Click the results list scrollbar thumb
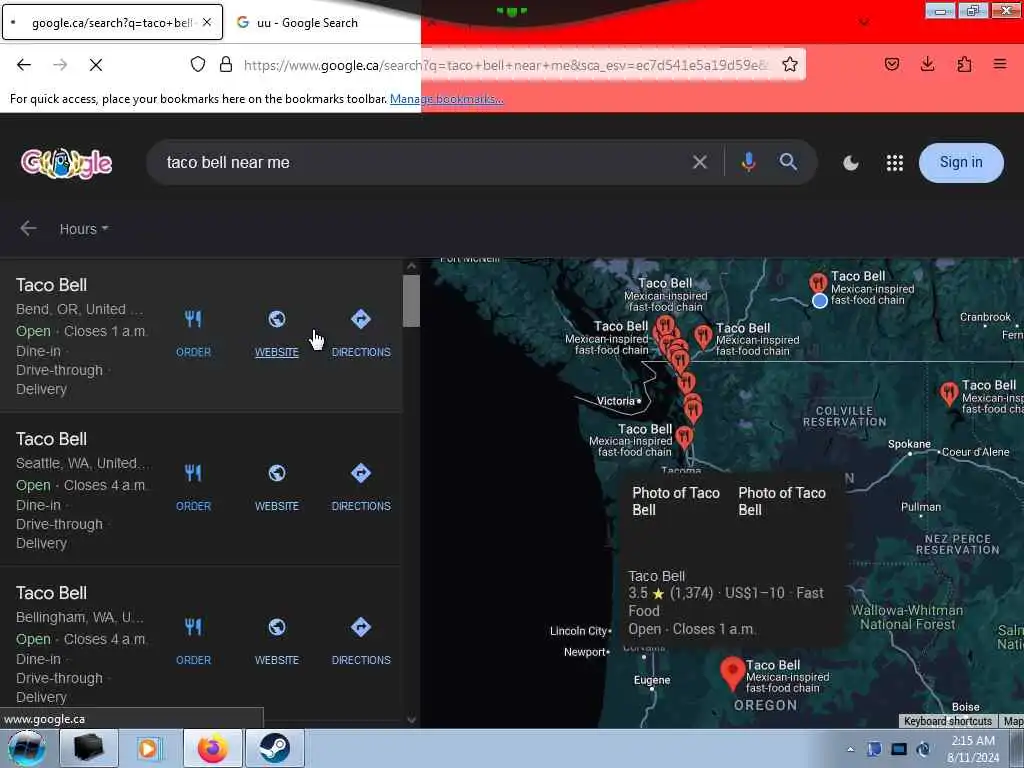The width and height of the screenshot is (1024, 768). point(411,301)
